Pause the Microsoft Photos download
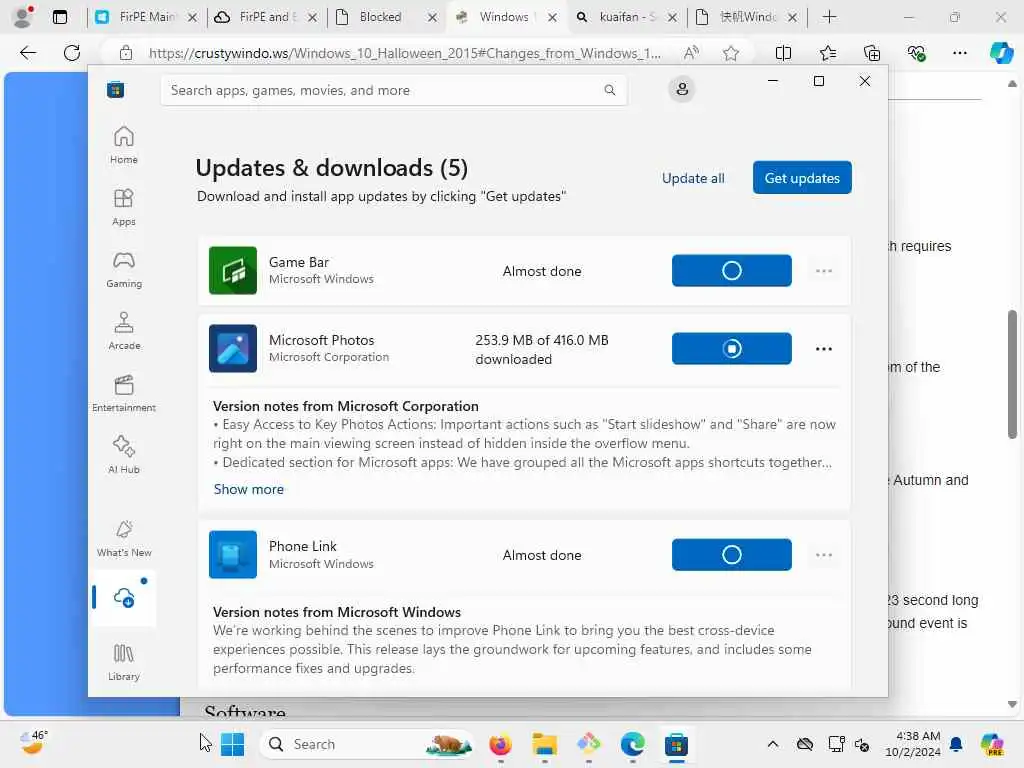This screenshot has width=1024, height=768. click(x=731, y=349)
